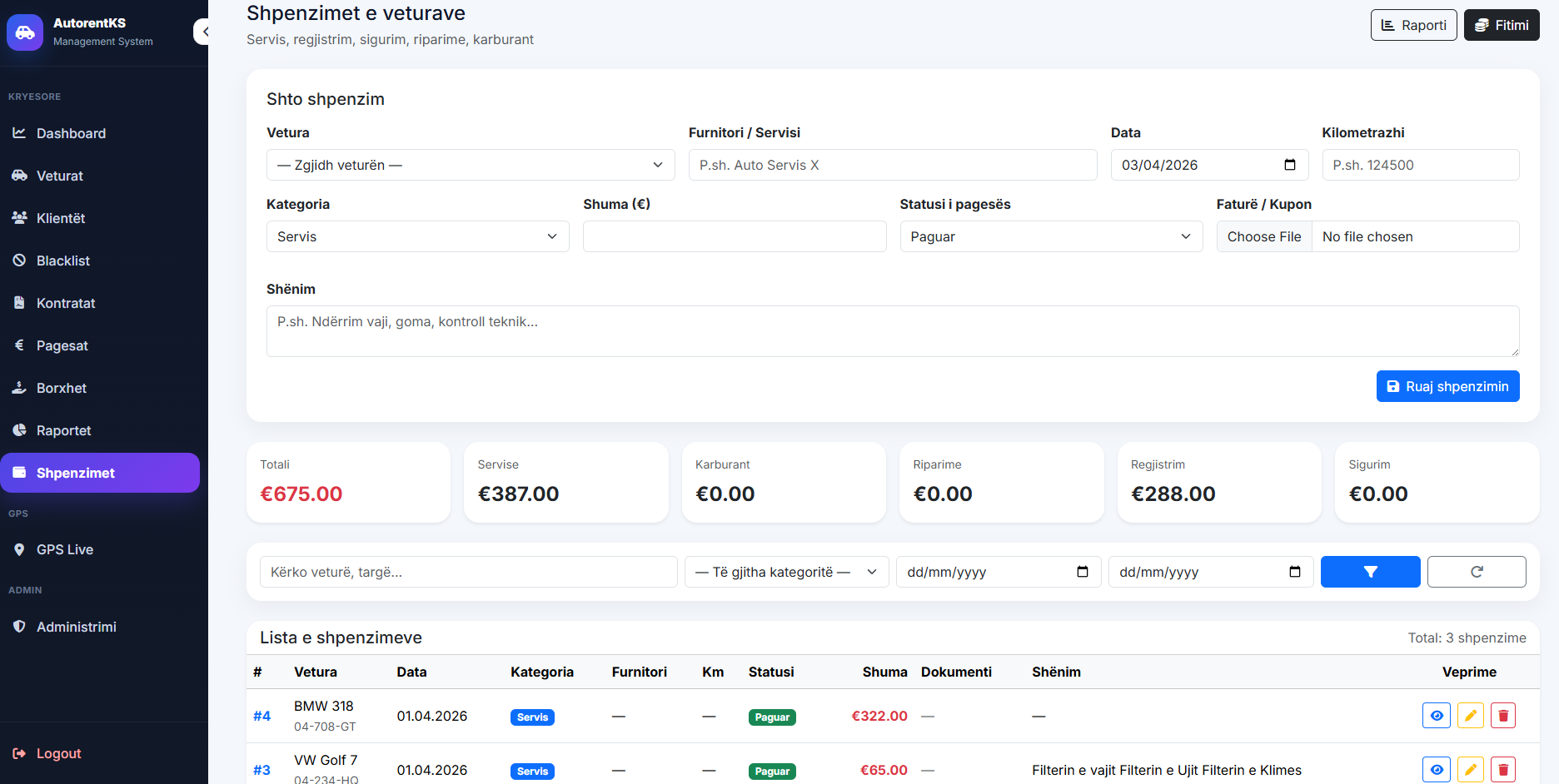Click the Raporti button at the top

click(x=1414, y=25)
